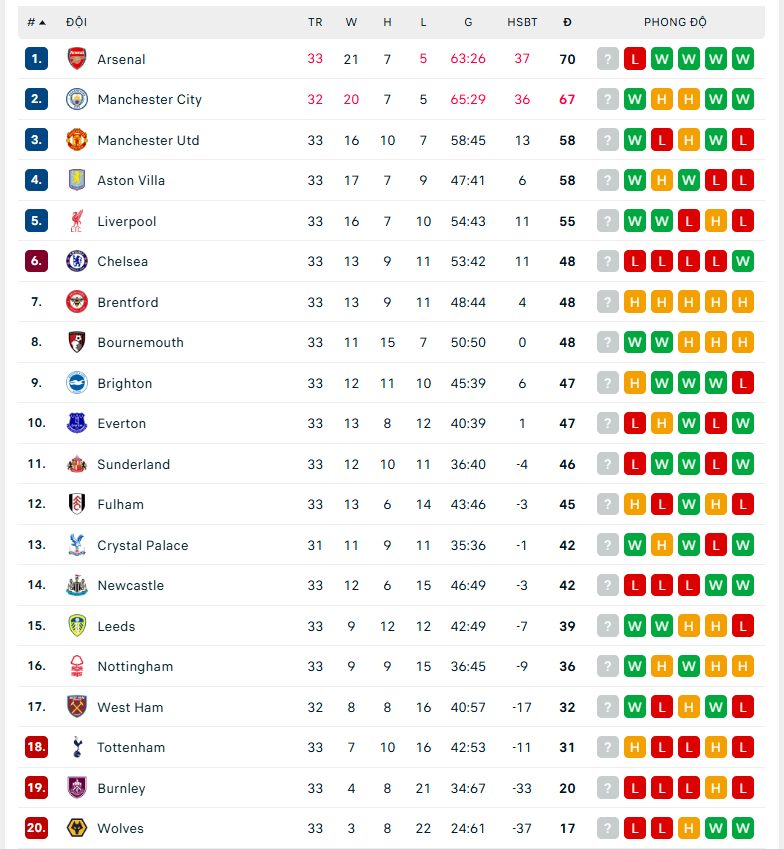The image size is (784, 849).
Task: Sort standings by the Đ points header
Action: (567, 22)
